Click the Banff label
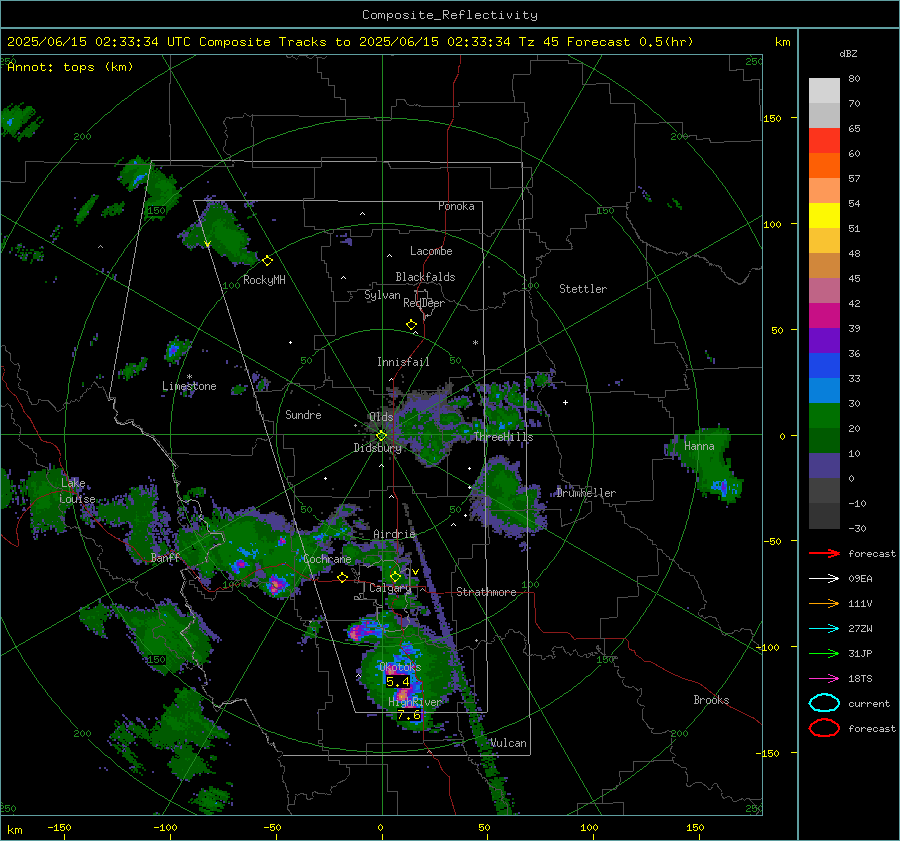The width and height of the screenshot is (900, 841). click(x=165, y=558)
